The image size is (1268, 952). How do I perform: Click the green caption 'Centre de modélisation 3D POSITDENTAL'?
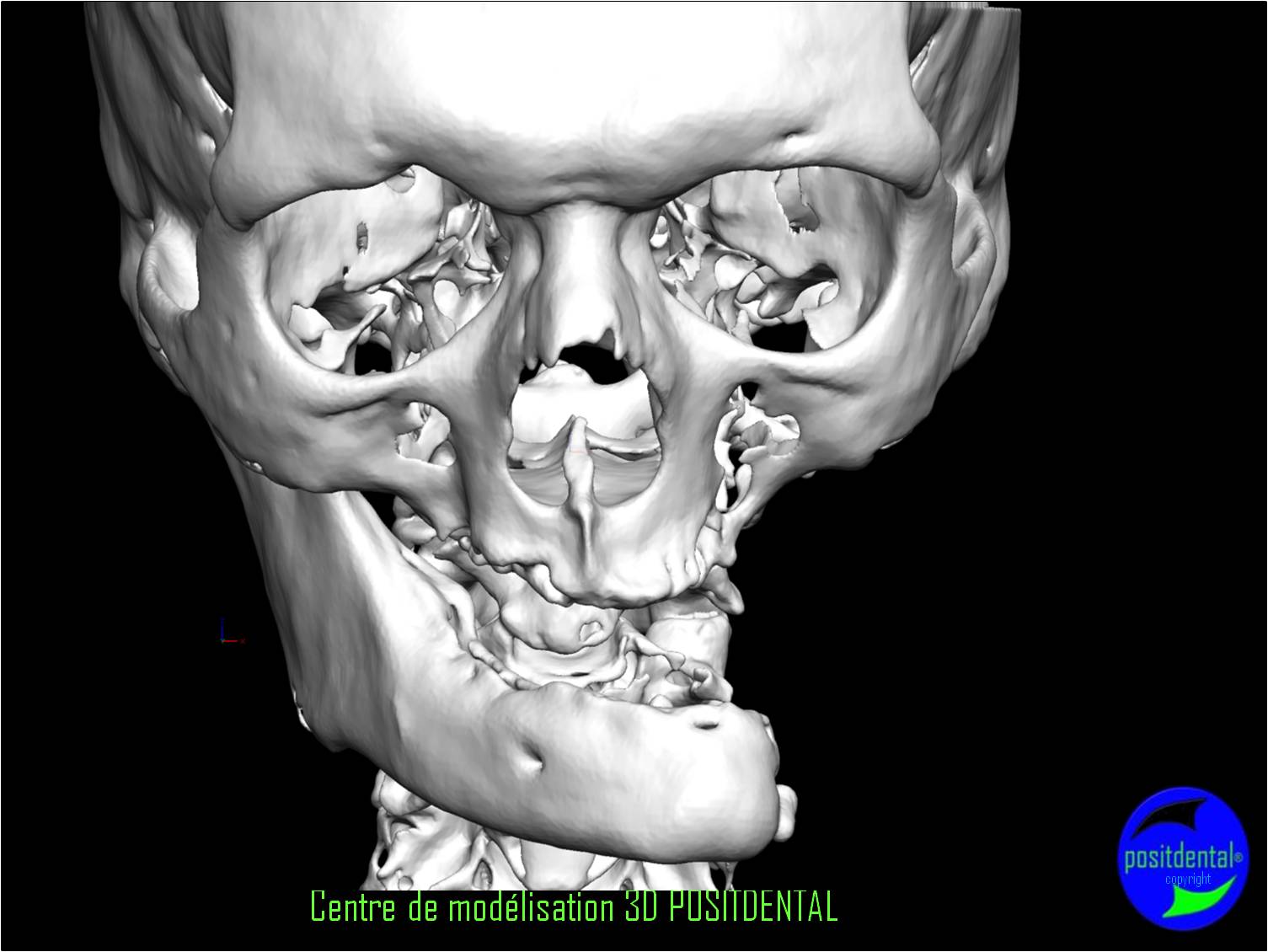pos(574,907)
